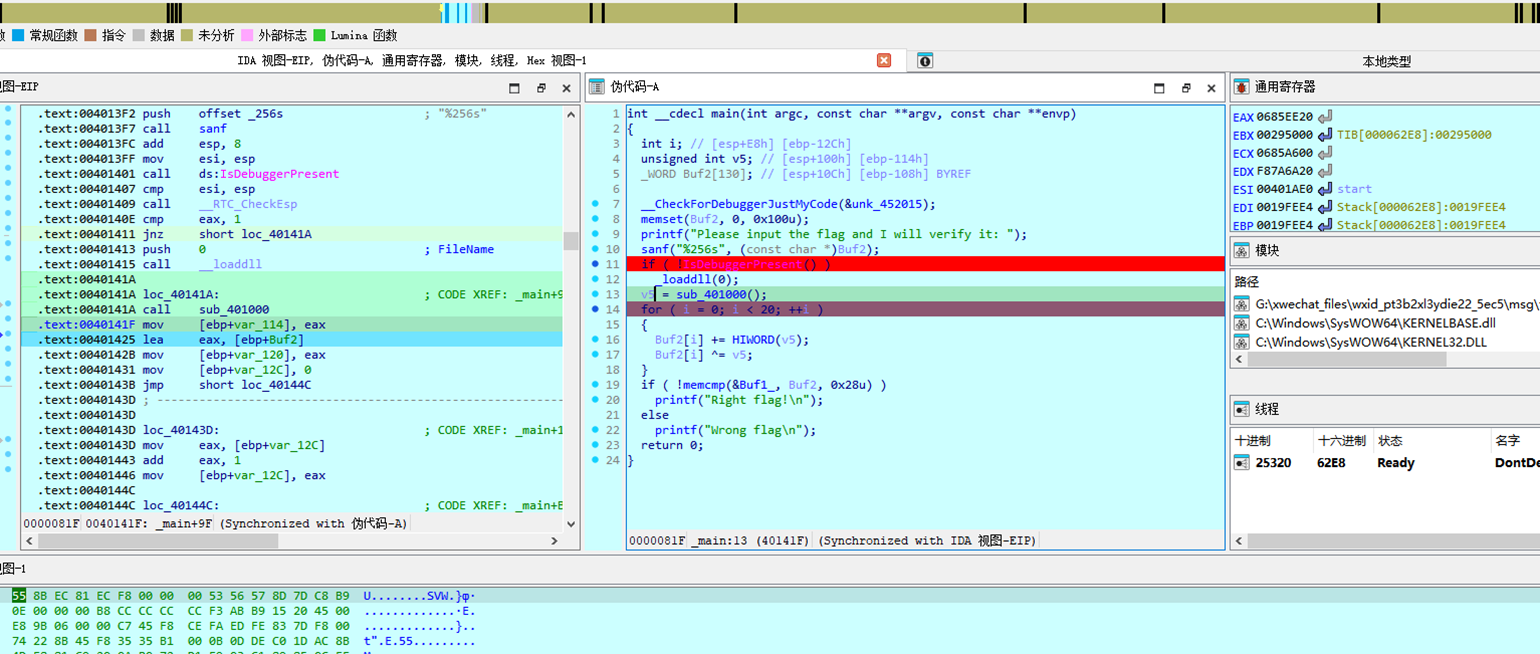Select the KERNEL32.DLL module icon
1540x654 pixels.
coord(1241,342)
